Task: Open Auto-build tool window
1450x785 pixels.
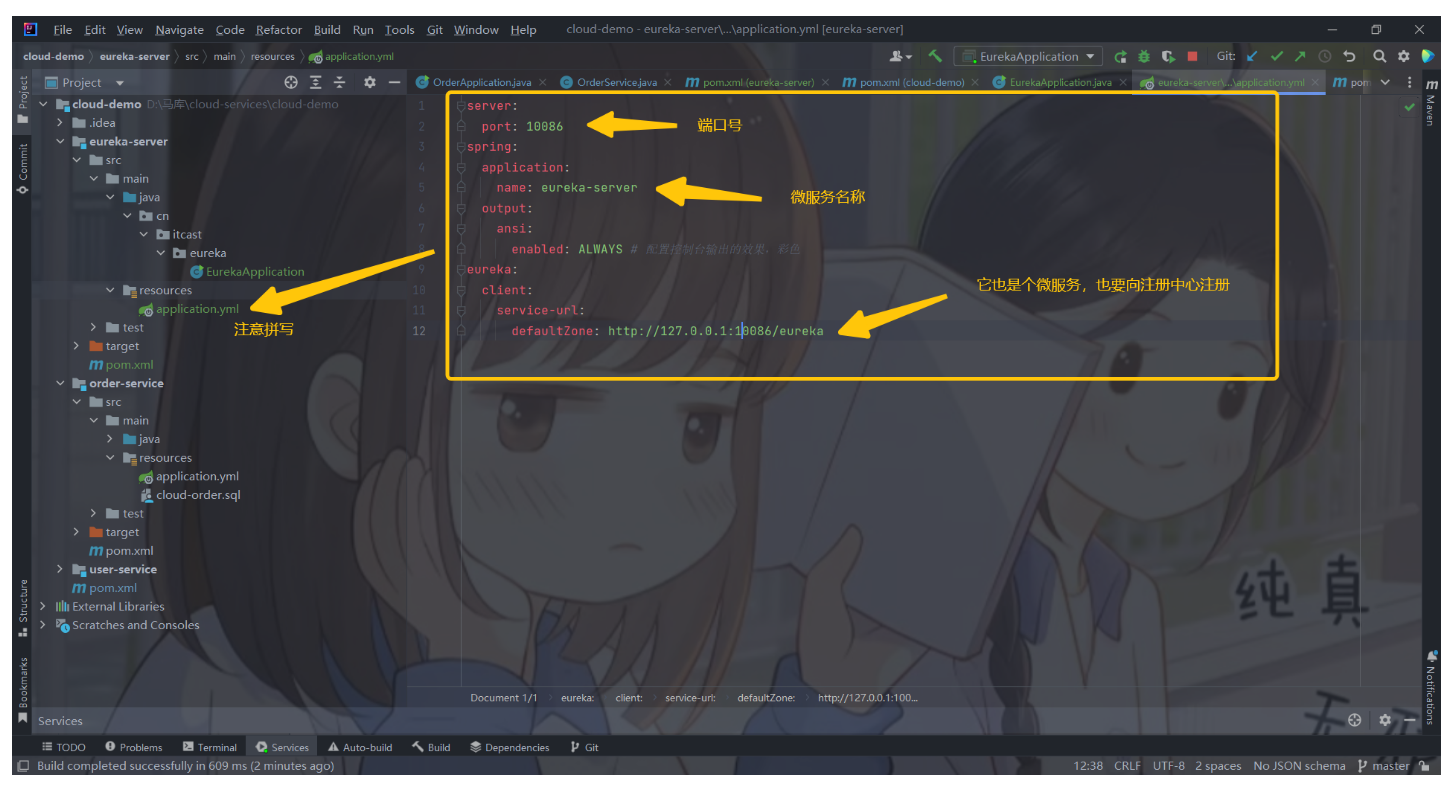Action: click(360, 747)
